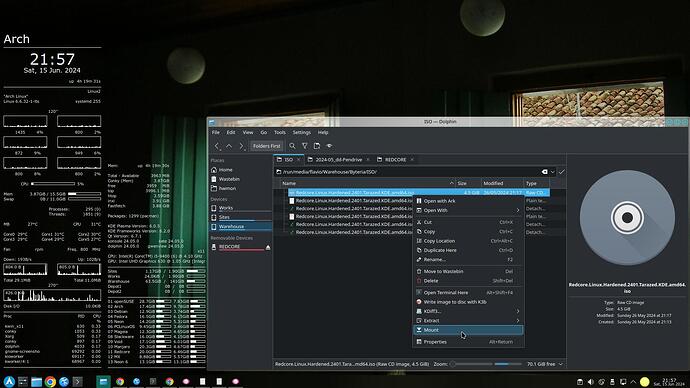Open the Help menu

pyautogui.click(x=323, y=132)
